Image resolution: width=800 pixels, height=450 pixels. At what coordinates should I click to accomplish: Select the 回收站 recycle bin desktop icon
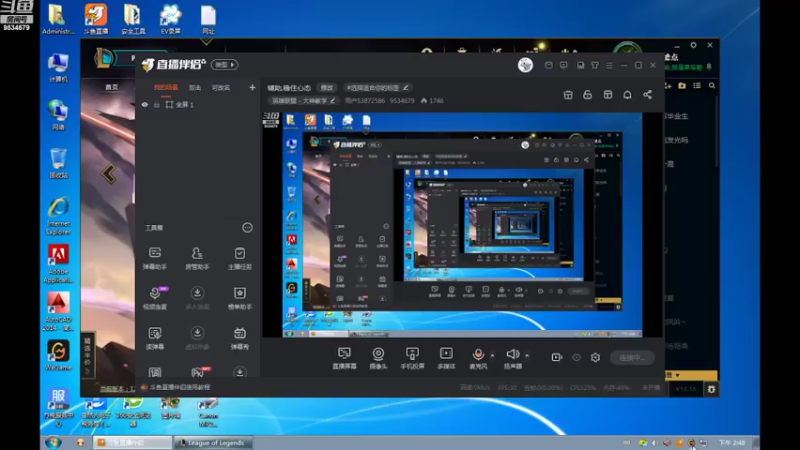[58, 163]
